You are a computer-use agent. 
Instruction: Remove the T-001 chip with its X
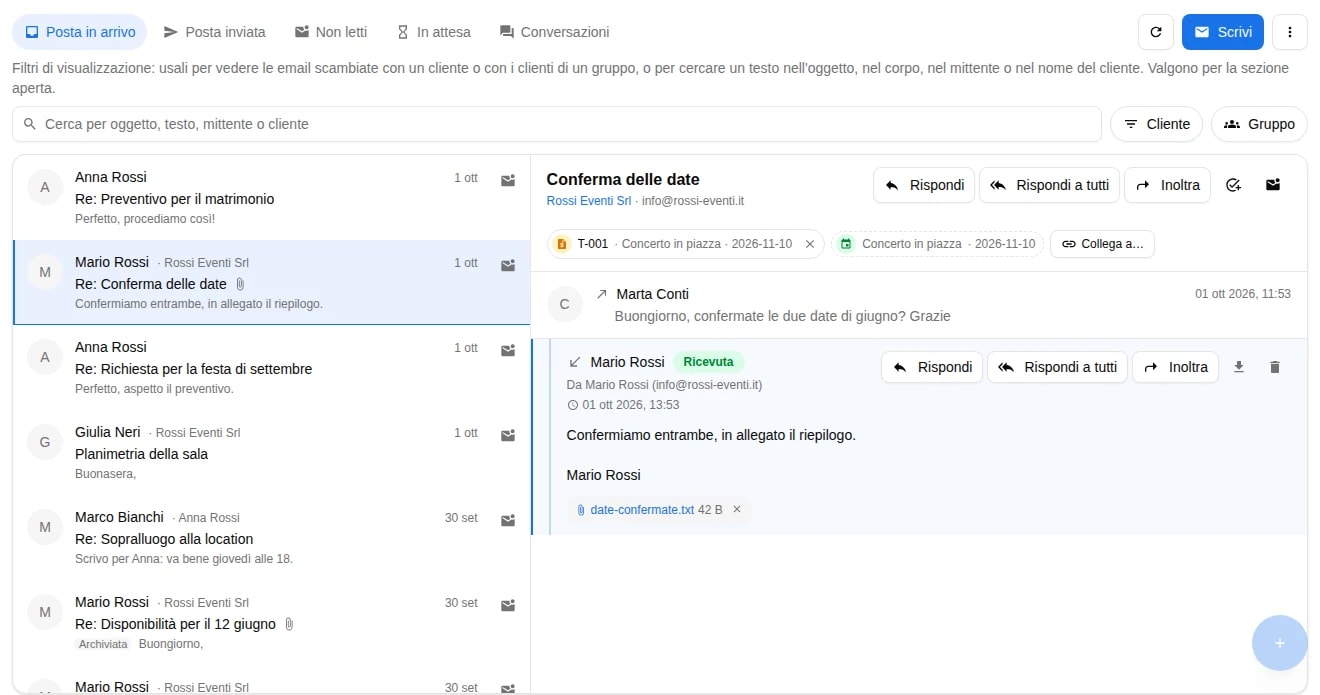tap(810, 244)
